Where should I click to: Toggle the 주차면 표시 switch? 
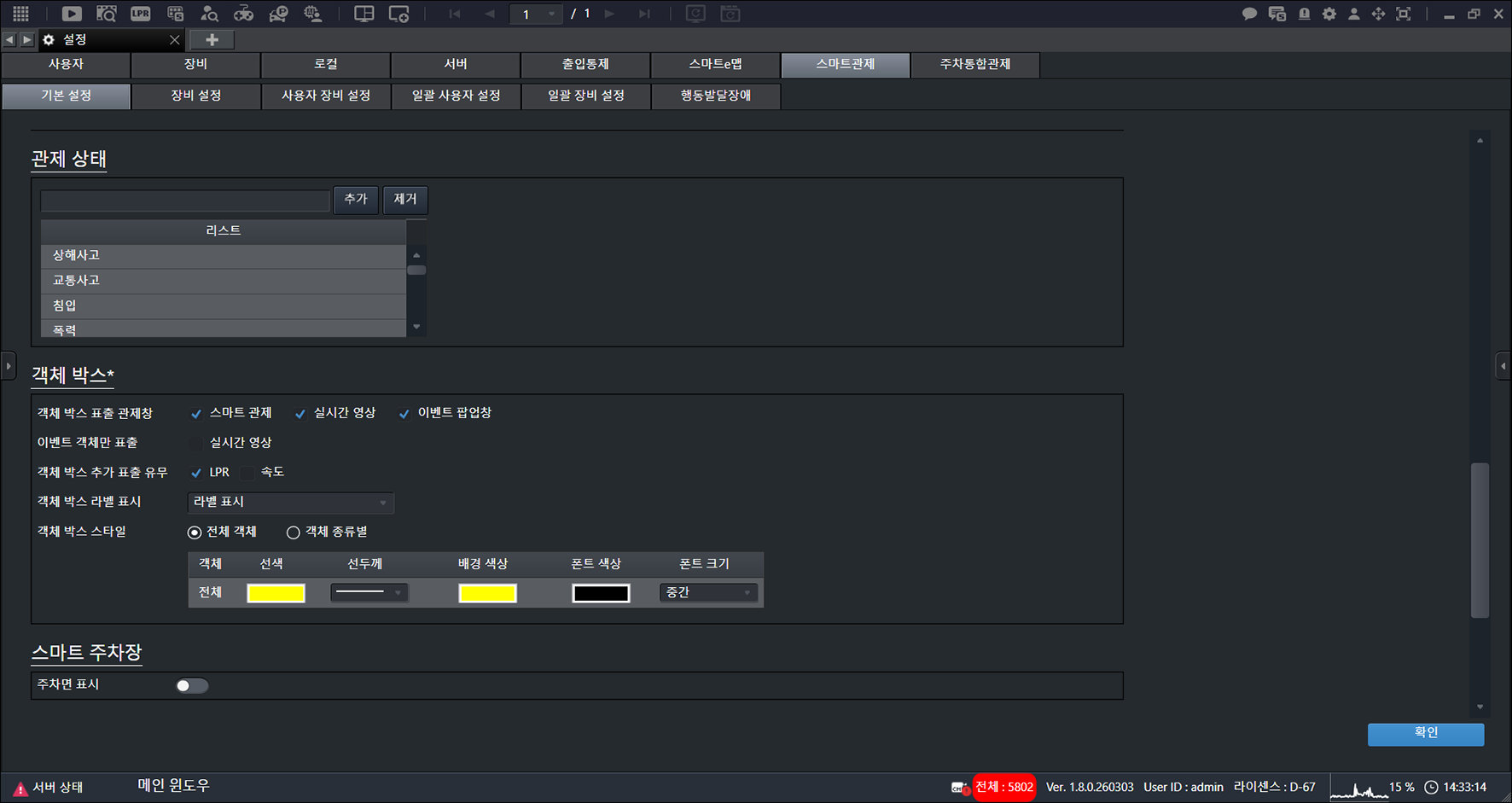[192, 685]
